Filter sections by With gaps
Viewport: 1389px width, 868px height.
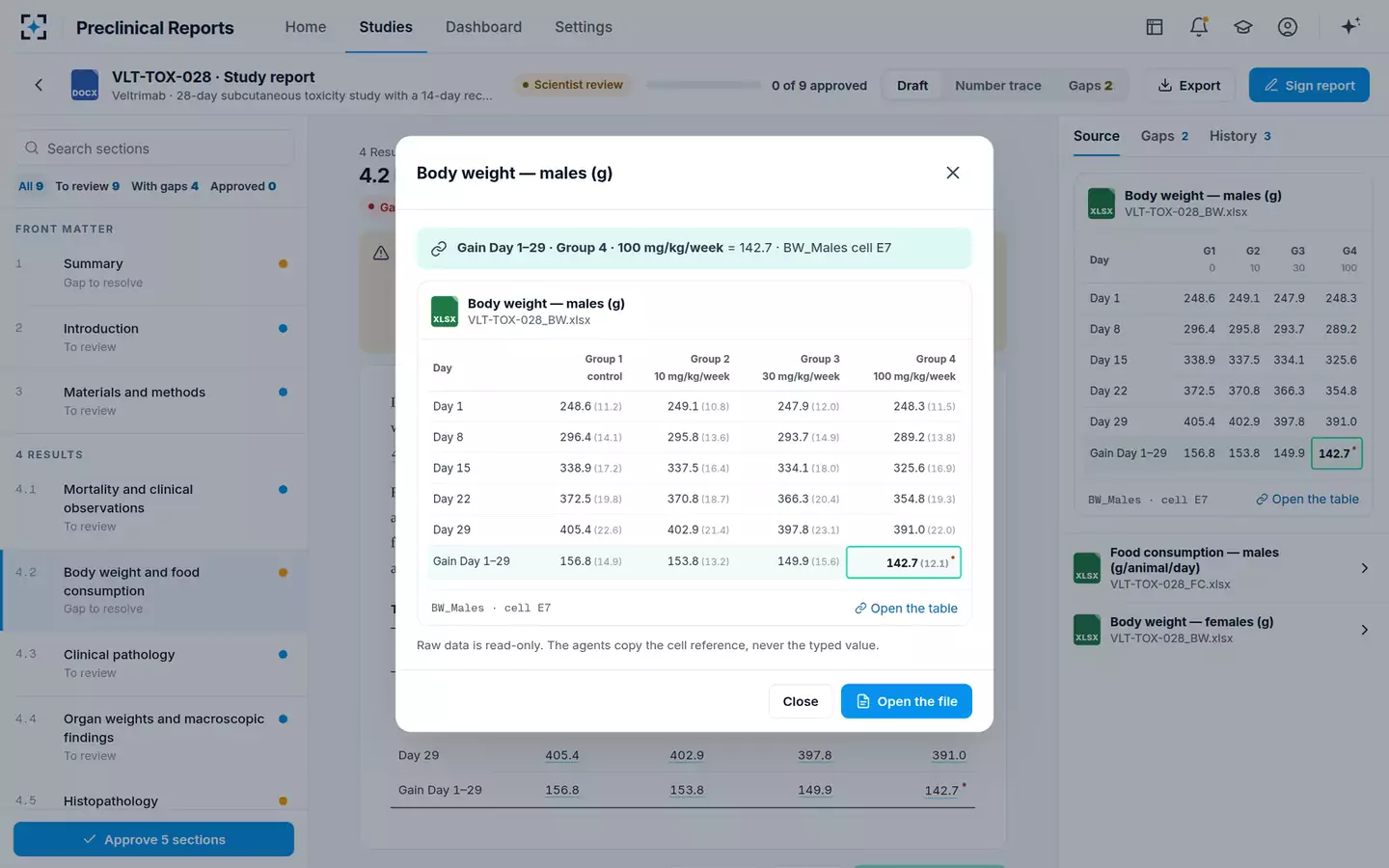(165, 186)
